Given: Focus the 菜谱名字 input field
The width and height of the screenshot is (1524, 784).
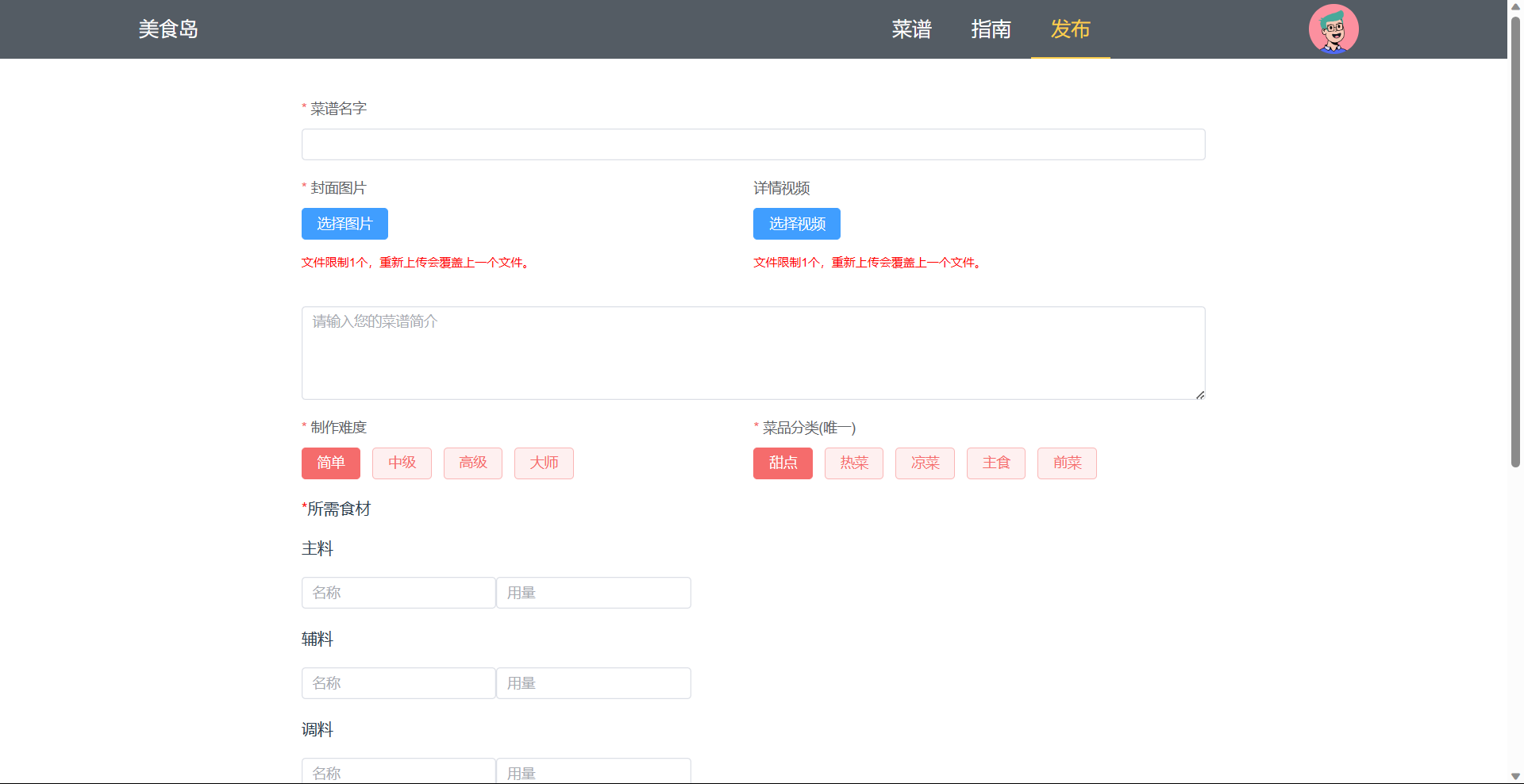Looking at the screenshot, I should click(x=753, y=144).
